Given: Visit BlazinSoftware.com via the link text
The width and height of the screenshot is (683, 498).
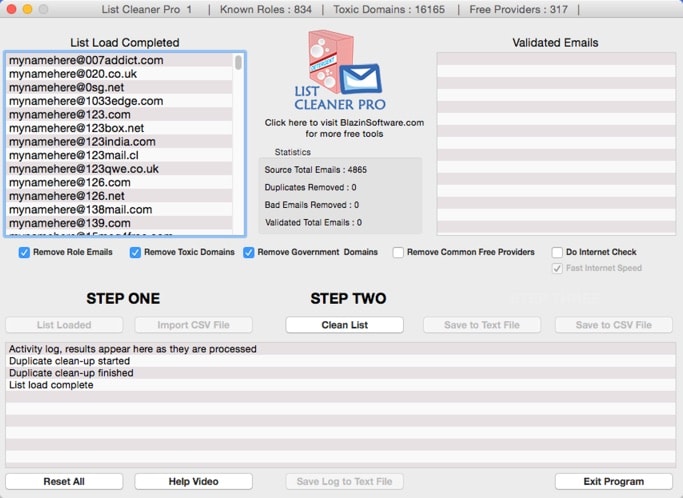Looking at the screenshot, I should pyautogui.click(x=344, y=128).
